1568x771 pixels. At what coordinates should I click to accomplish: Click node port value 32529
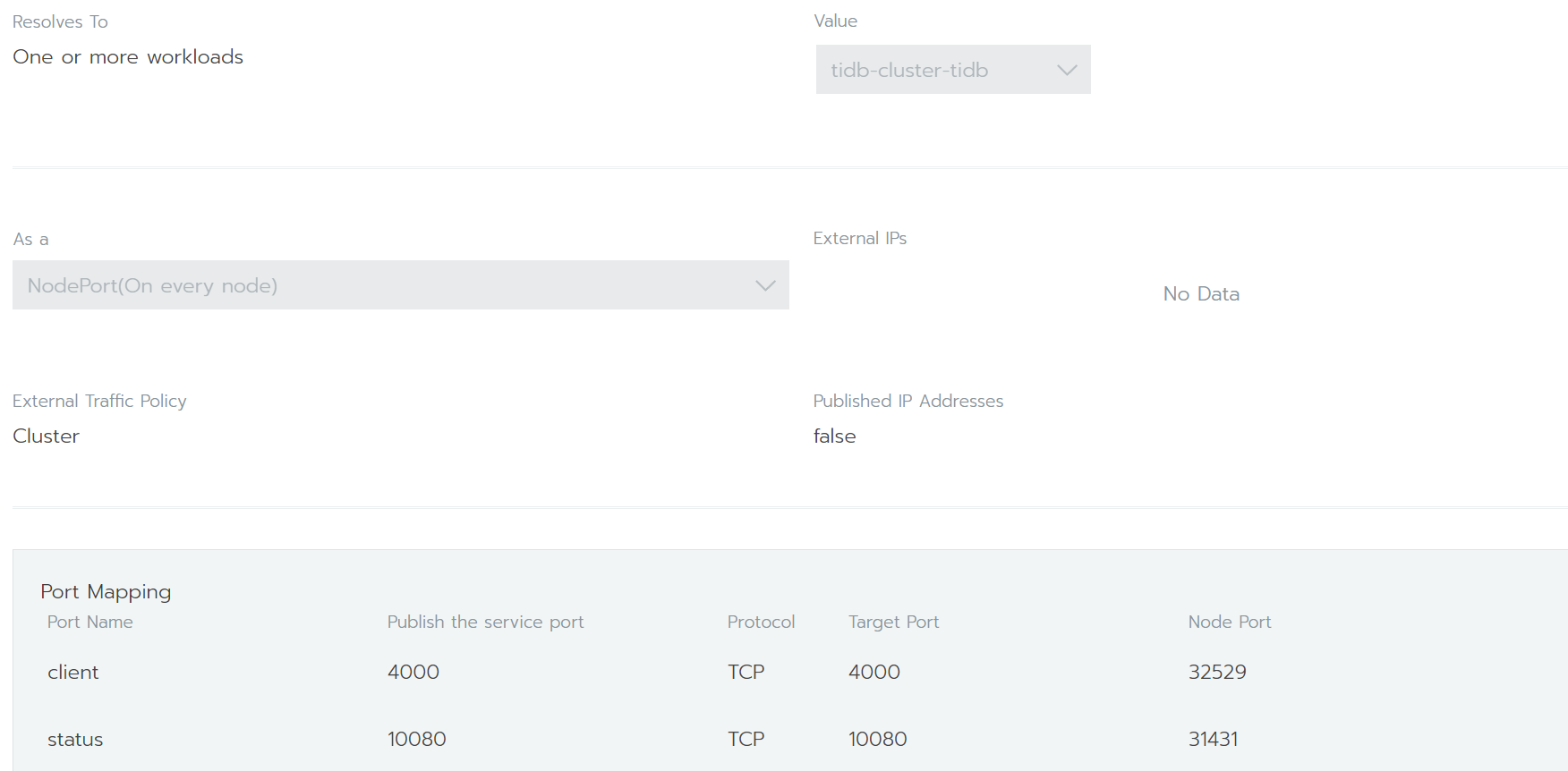1217,672
